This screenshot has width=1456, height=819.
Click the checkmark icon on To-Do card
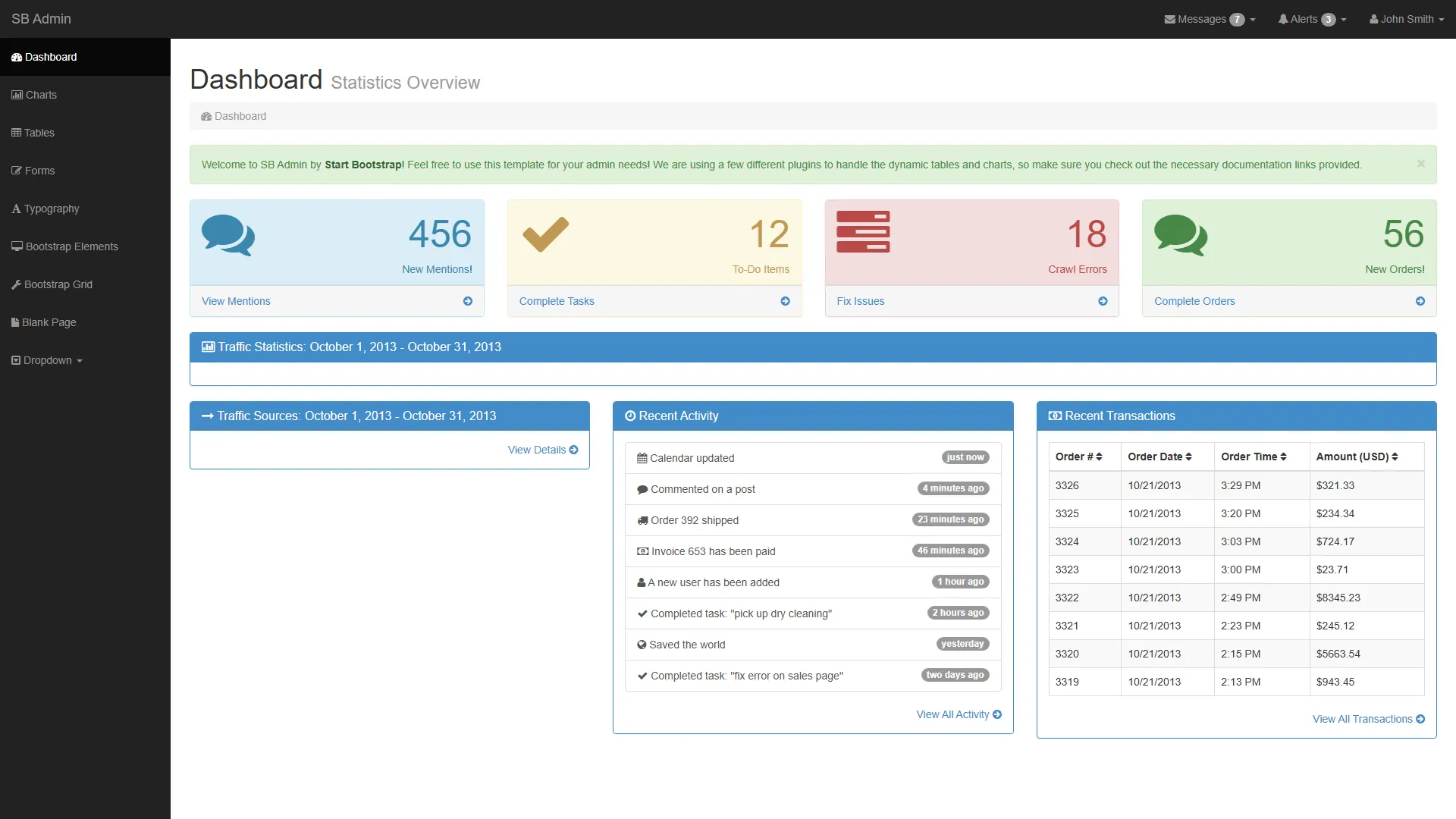546,234
